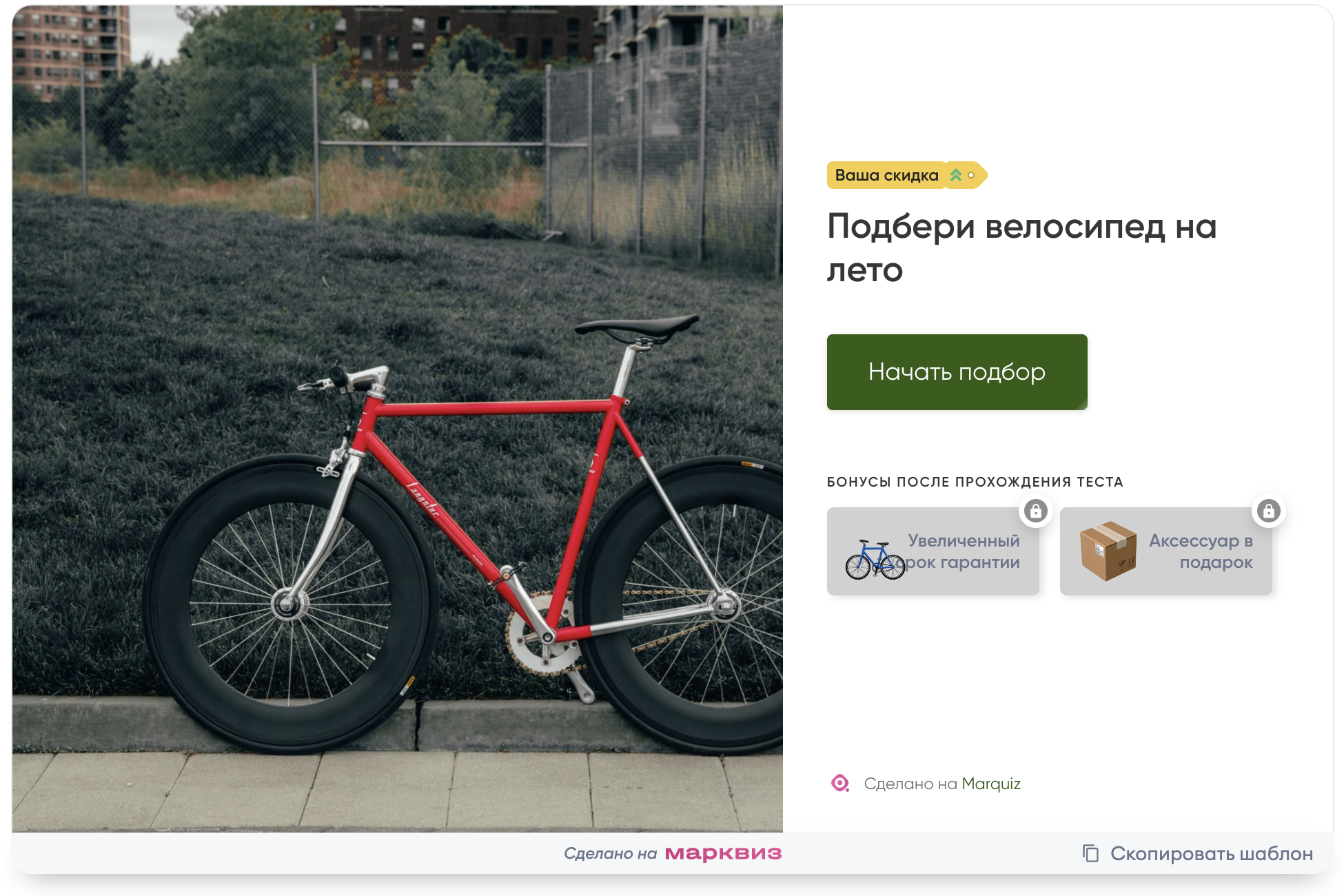Click the lock icon on the accessory bonus
This screenshot has width=1344, height=896.
pos(1268,511)
